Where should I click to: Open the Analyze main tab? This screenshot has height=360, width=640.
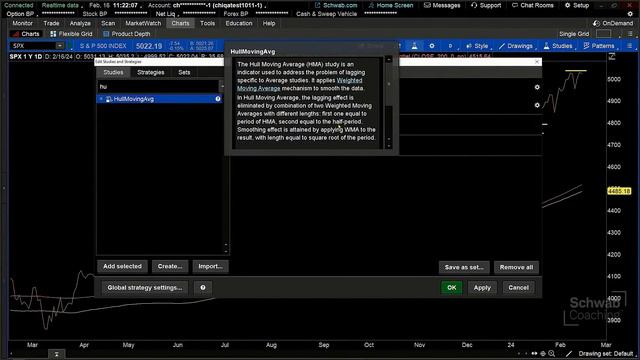pyautogui.click(x=80, y=23)
